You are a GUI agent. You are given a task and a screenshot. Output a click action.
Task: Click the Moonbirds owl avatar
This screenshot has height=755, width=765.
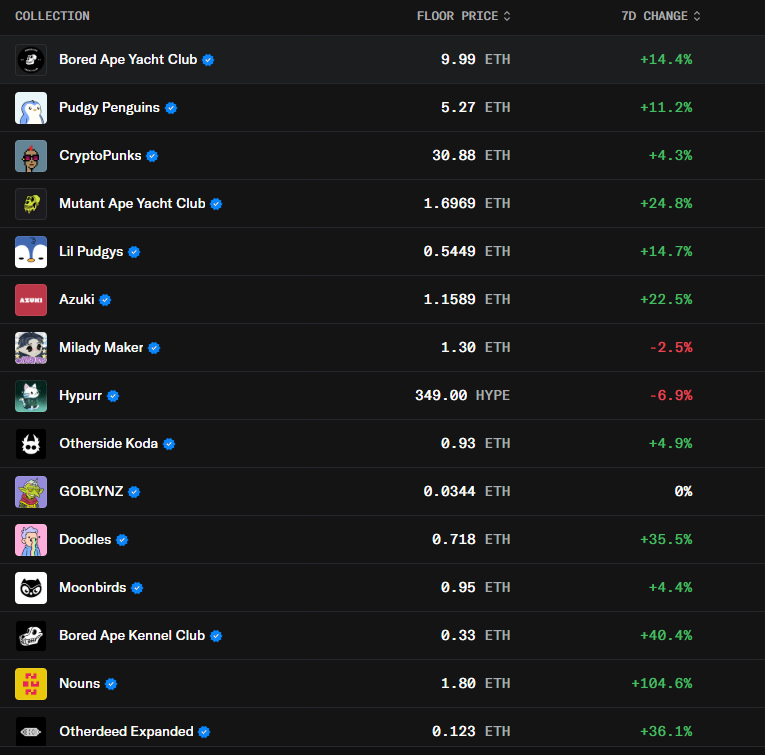click(31, 588)
